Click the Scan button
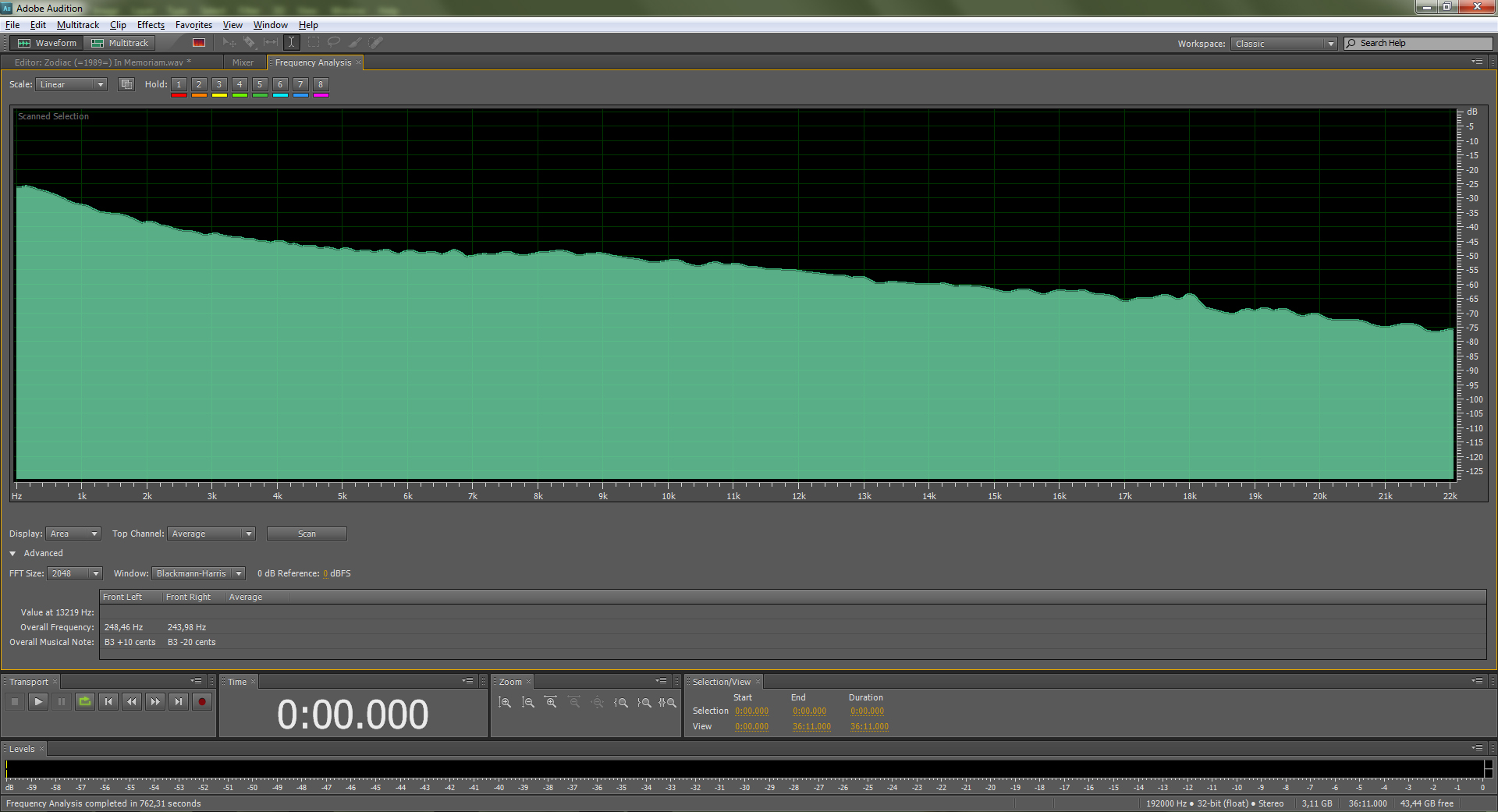1498x812 pixels. coord(307,534)
